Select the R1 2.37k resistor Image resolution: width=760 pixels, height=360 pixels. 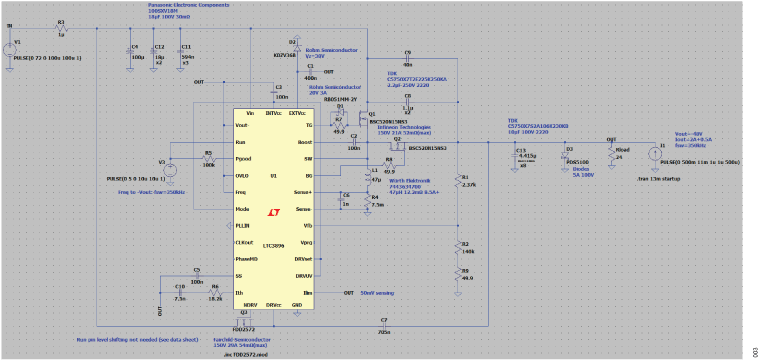(458, 181)
